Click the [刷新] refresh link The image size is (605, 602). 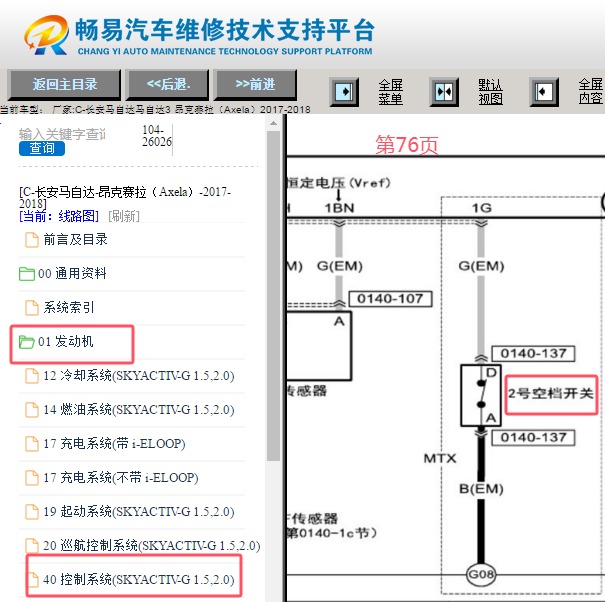coord(124,216)
